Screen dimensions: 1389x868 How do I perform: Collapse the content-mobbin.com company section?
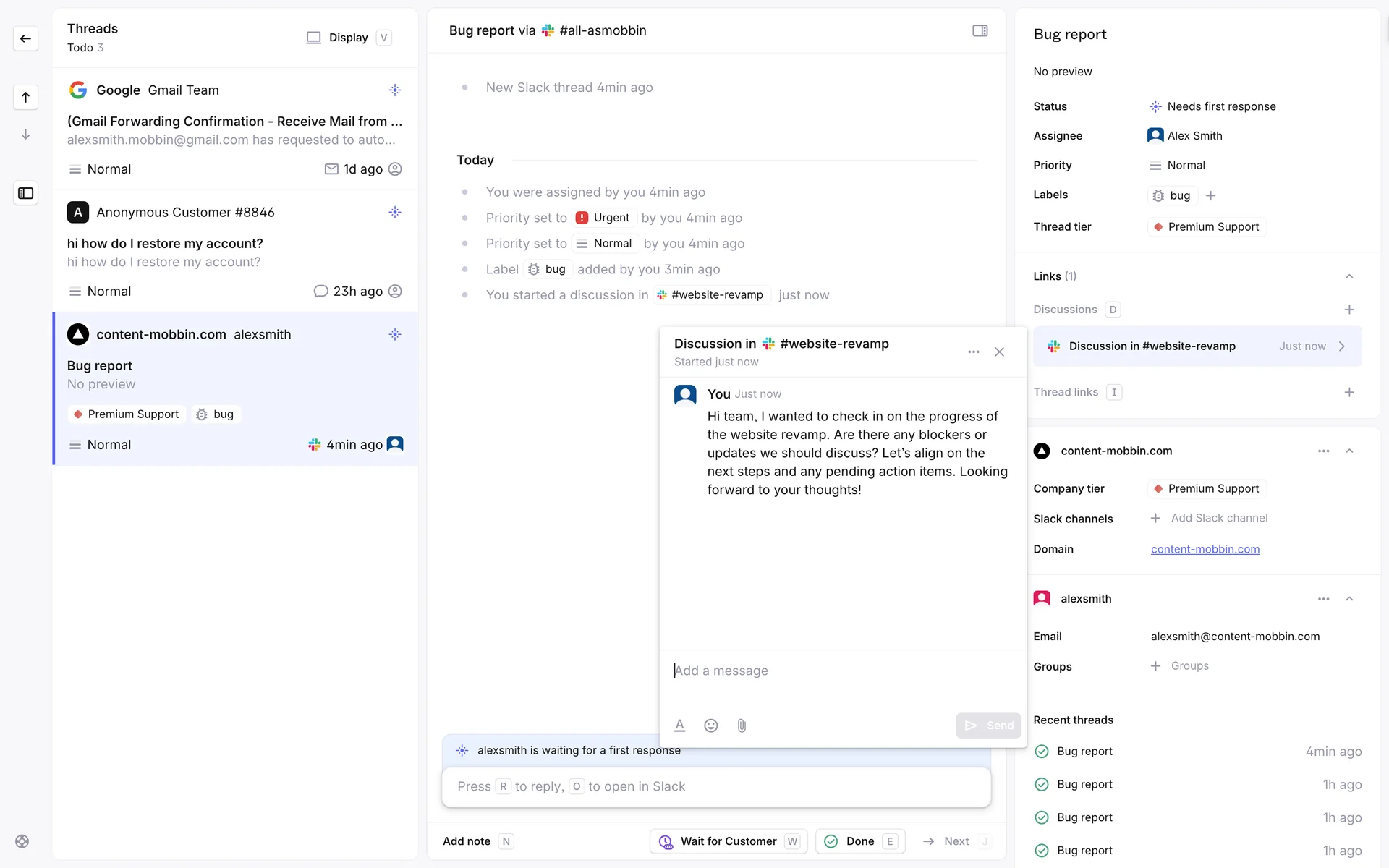[x=1348, y=451]
